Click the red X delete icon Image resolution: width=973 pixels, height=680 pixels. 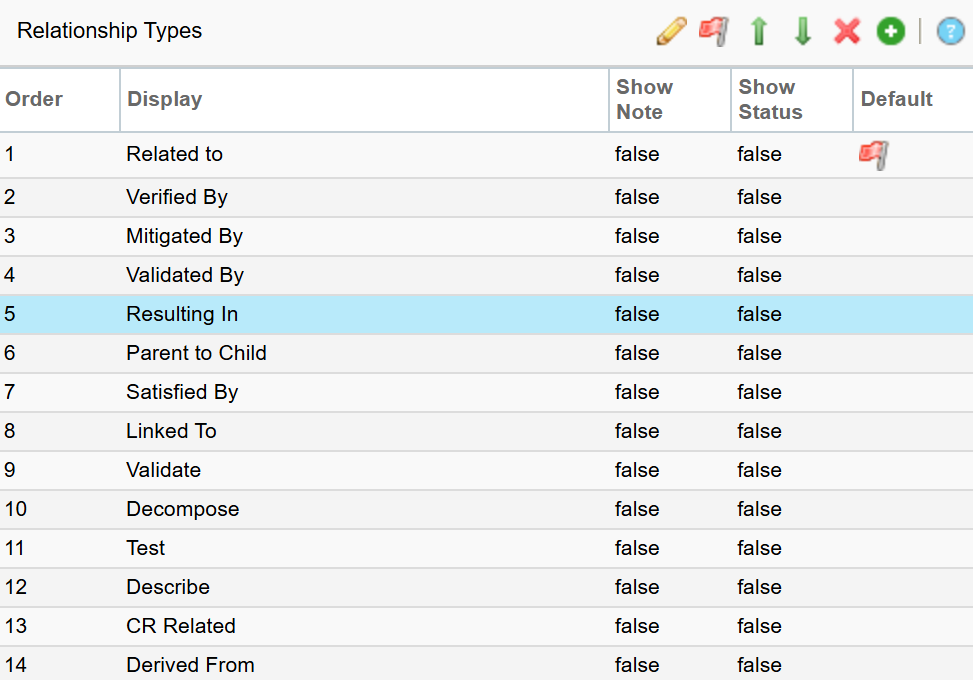[x=847, y=31]
